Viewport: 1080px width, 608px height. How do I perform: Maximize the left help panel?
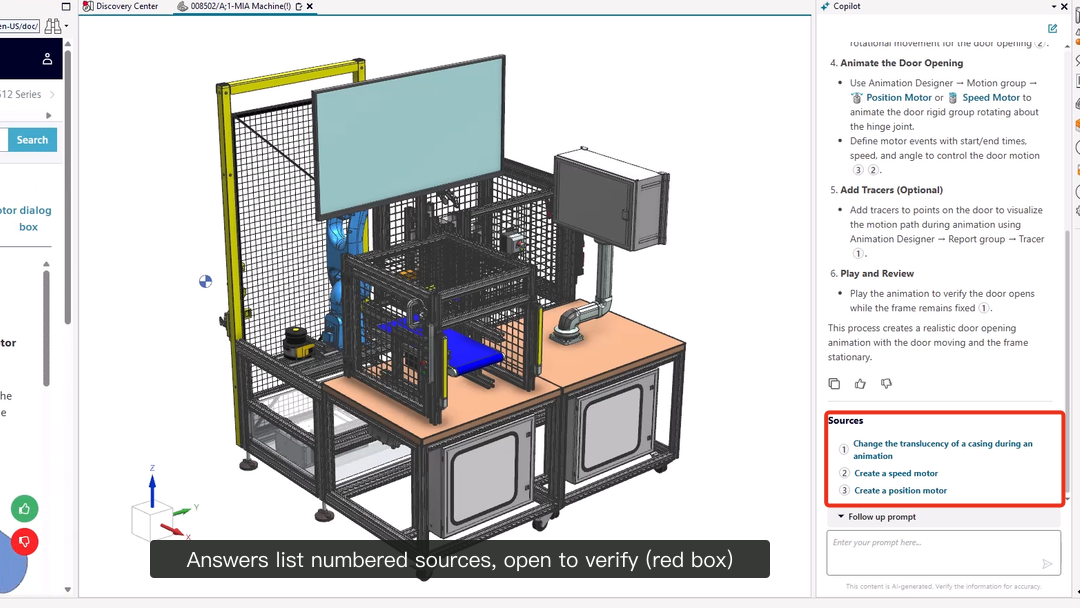(66, 6)
